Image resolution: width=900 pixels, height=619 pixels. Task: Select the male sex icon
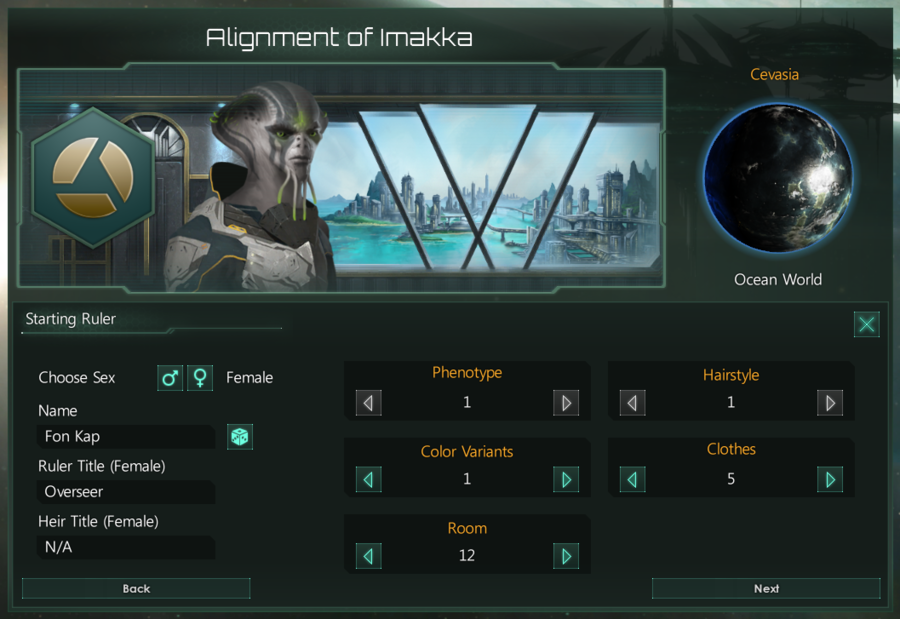click(x=170, y=378)
